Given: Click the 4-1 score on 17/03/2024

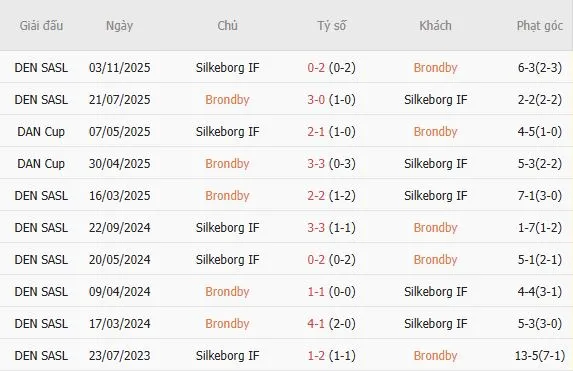Looking at the screenshot, I should pos(316,323).
